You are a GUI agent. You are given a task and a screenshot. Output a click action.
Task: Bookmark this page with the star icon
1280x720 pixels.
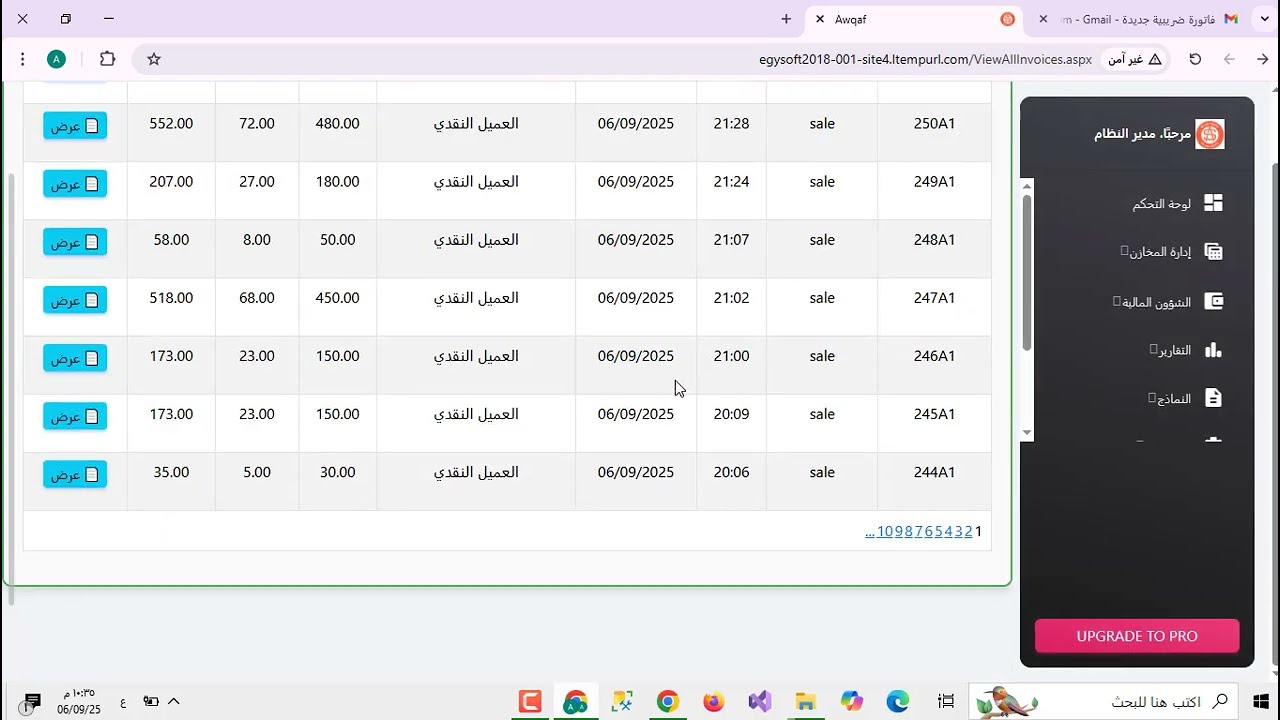(x=154, y=59)
